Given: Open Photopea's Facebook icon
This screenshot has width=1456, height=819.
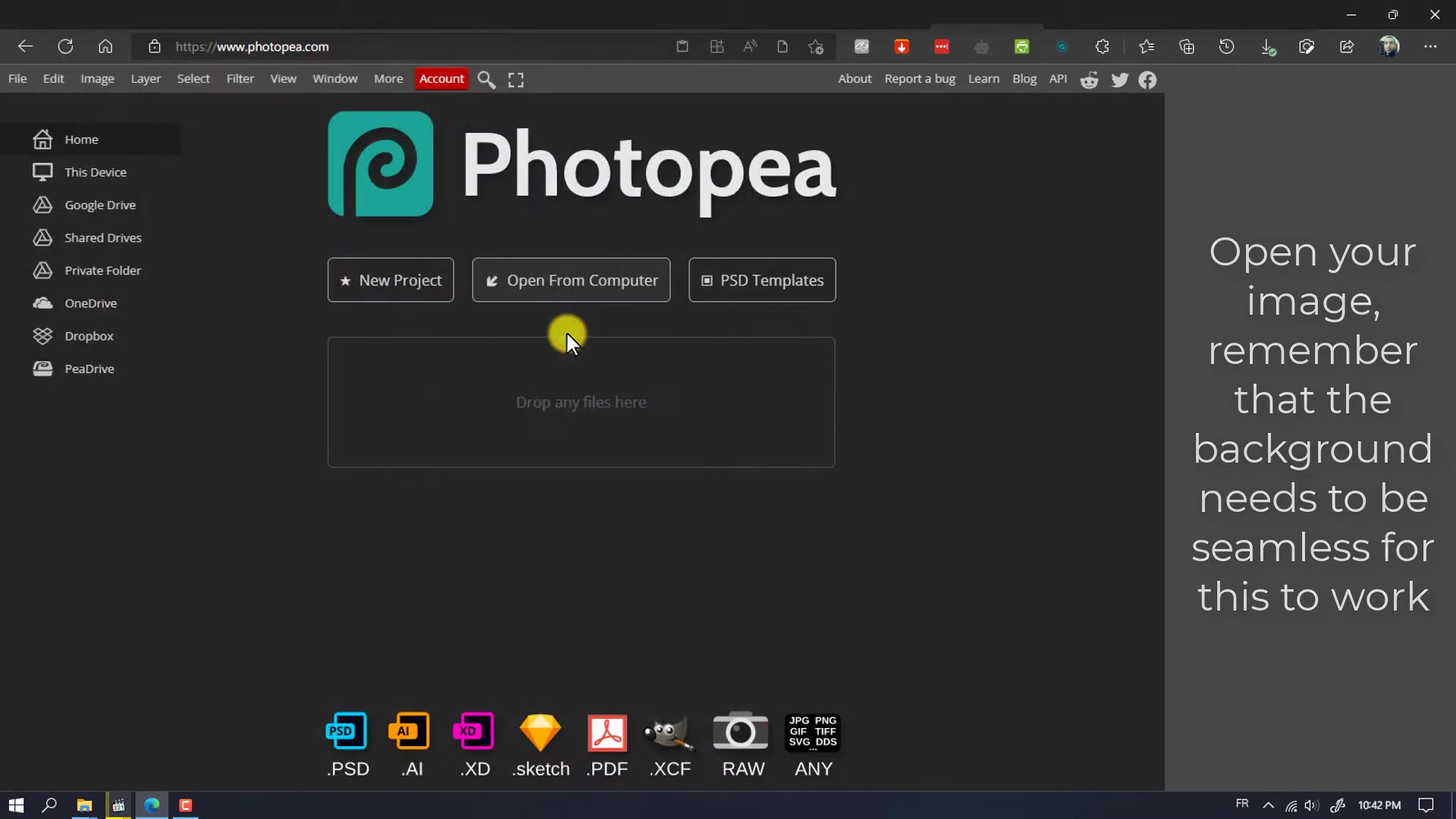Looking at the screenshot, I should click(1147, 79).
